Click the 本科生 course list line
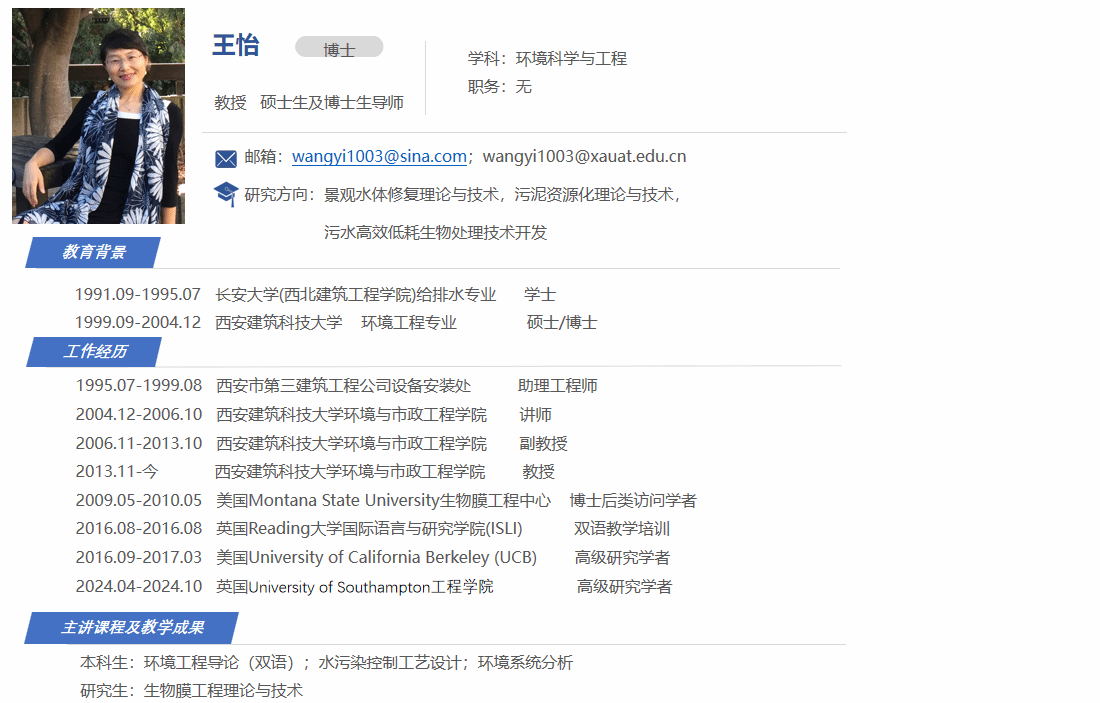The width and height of the screenshot is (1100, 703). [x=326, y=662]
